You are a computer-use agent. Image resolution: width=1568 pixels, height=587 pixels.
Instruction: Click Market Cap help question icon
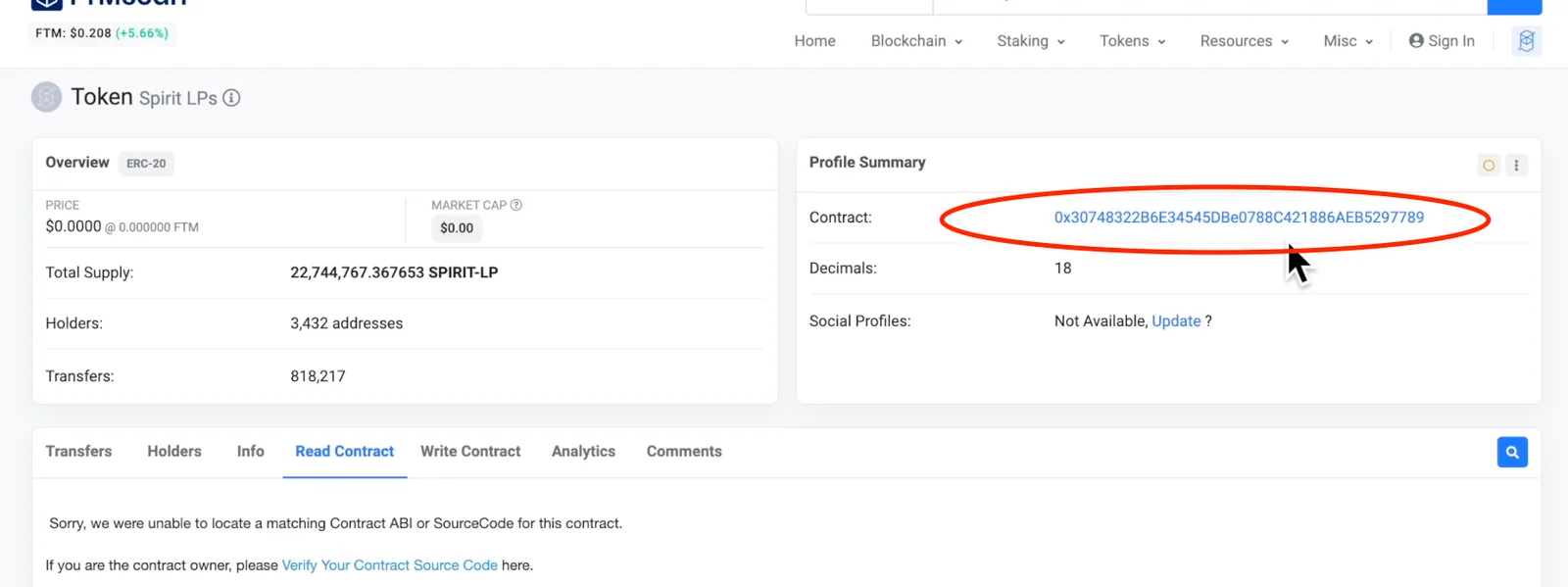pyautogui.click(x=516, y=205)
